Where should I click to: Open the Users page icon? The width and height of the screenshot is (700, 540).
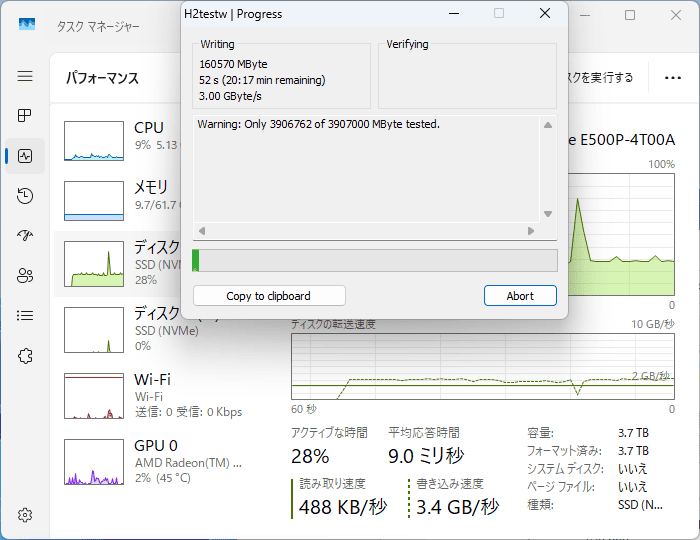[x=25, y=276]
